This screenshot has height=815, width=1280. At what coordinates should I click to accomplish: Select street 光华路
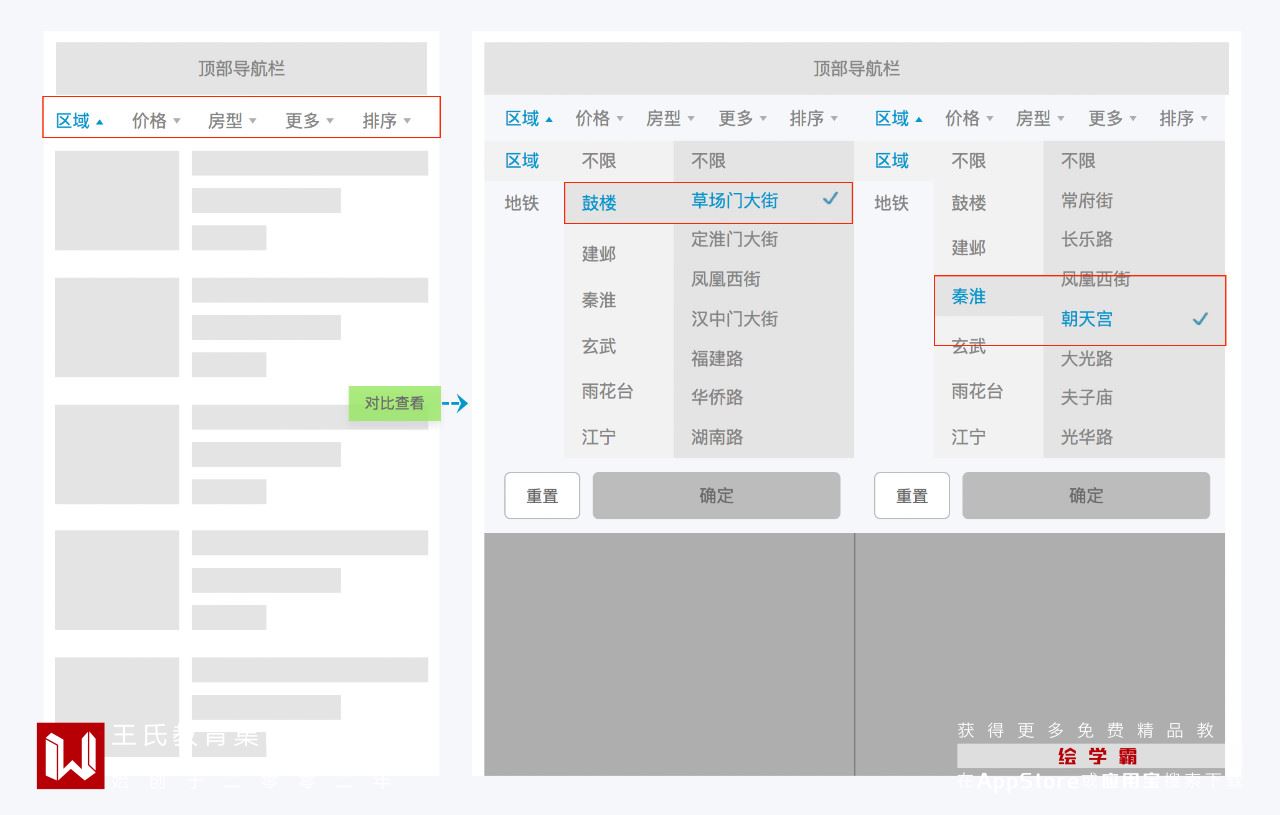pyautogui.click(x=1087, y=437)
